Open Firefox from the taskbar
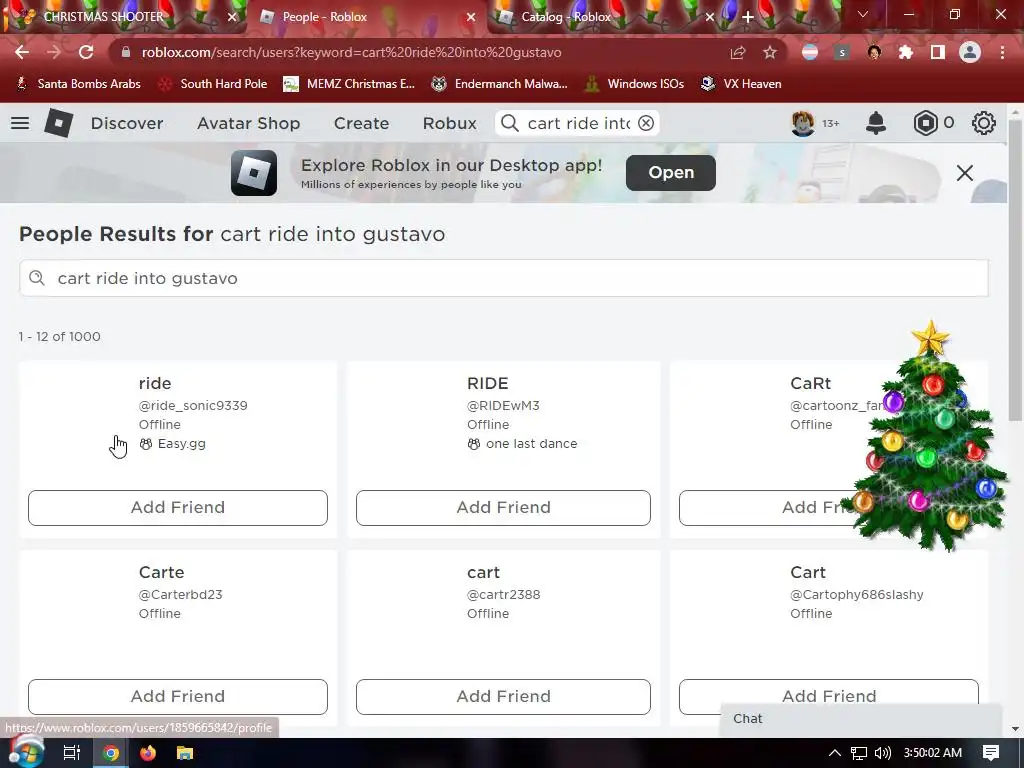The height and width of the screenshot is (768, 1024). tap(148, 752)
